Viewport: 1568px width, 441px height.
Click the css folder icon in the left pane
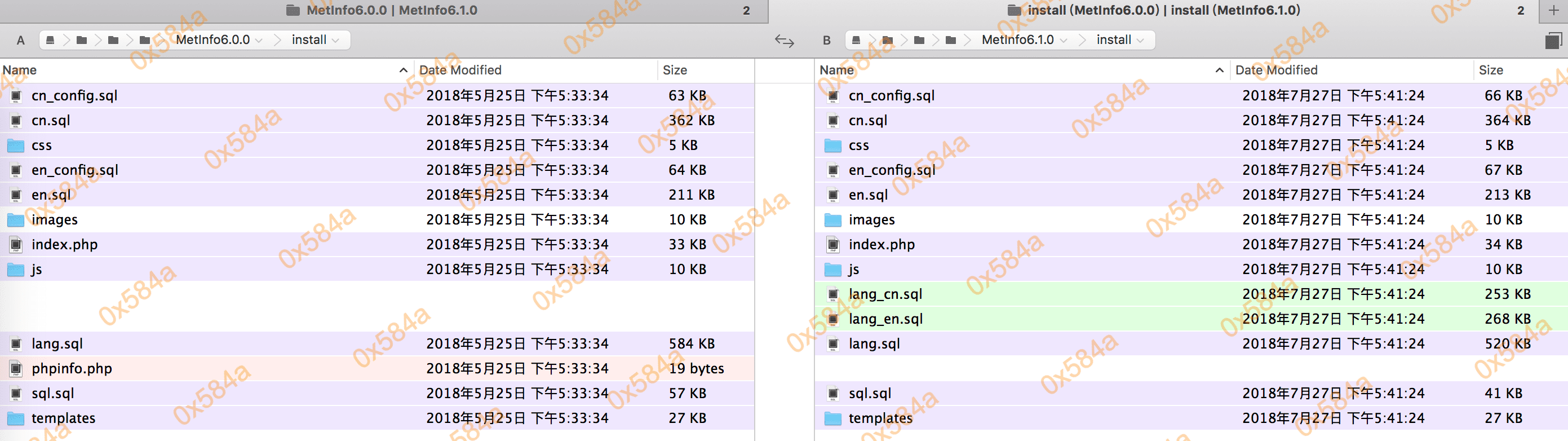[16, 145]
